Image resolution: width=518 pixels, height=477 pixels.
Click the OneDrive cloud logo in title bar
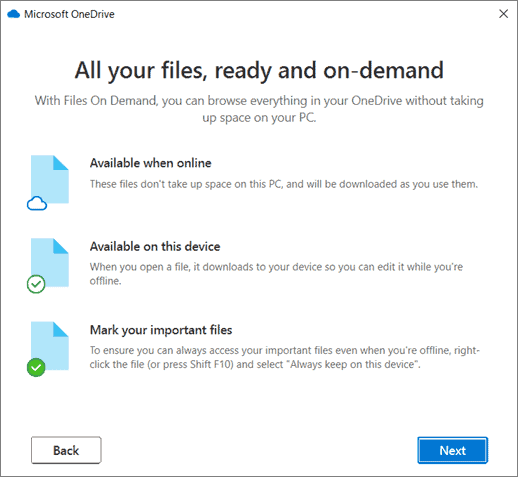tap(14, 14)
